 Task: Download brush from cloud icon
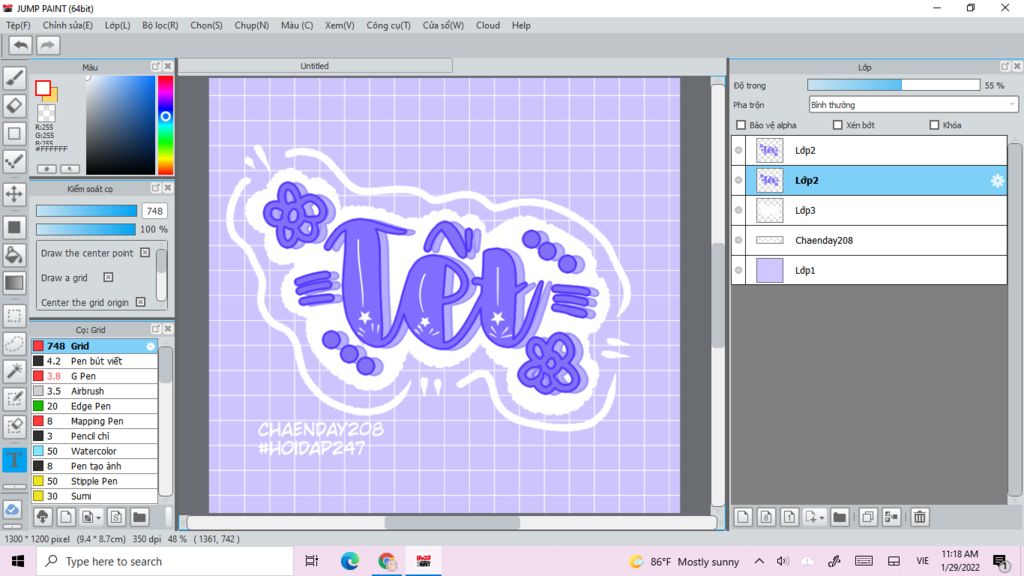pyautogui.click(x=42, y=517)
